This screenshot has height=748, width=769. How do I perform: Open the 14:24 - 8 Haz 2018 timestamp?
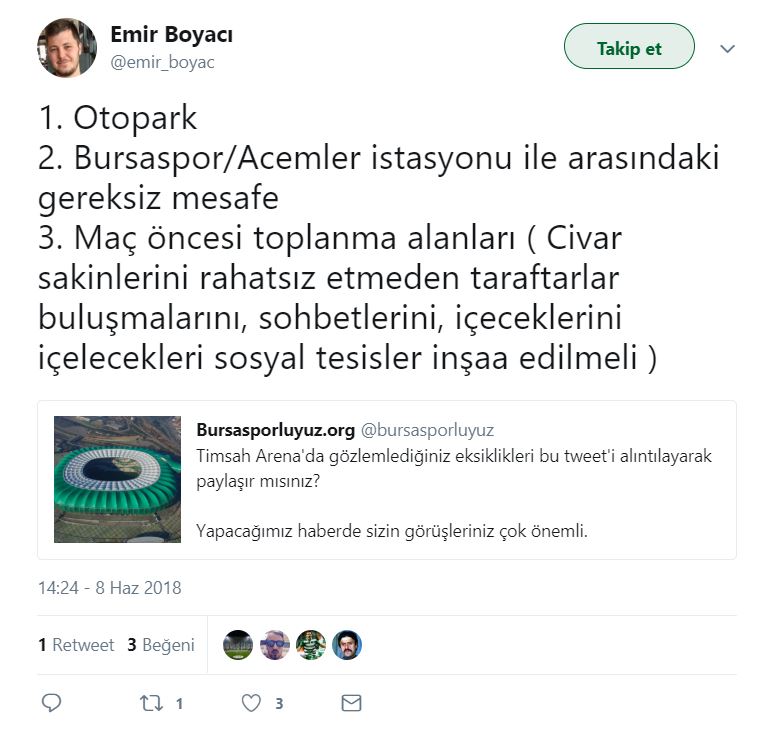pyautogui.click(x=110, y=588)
